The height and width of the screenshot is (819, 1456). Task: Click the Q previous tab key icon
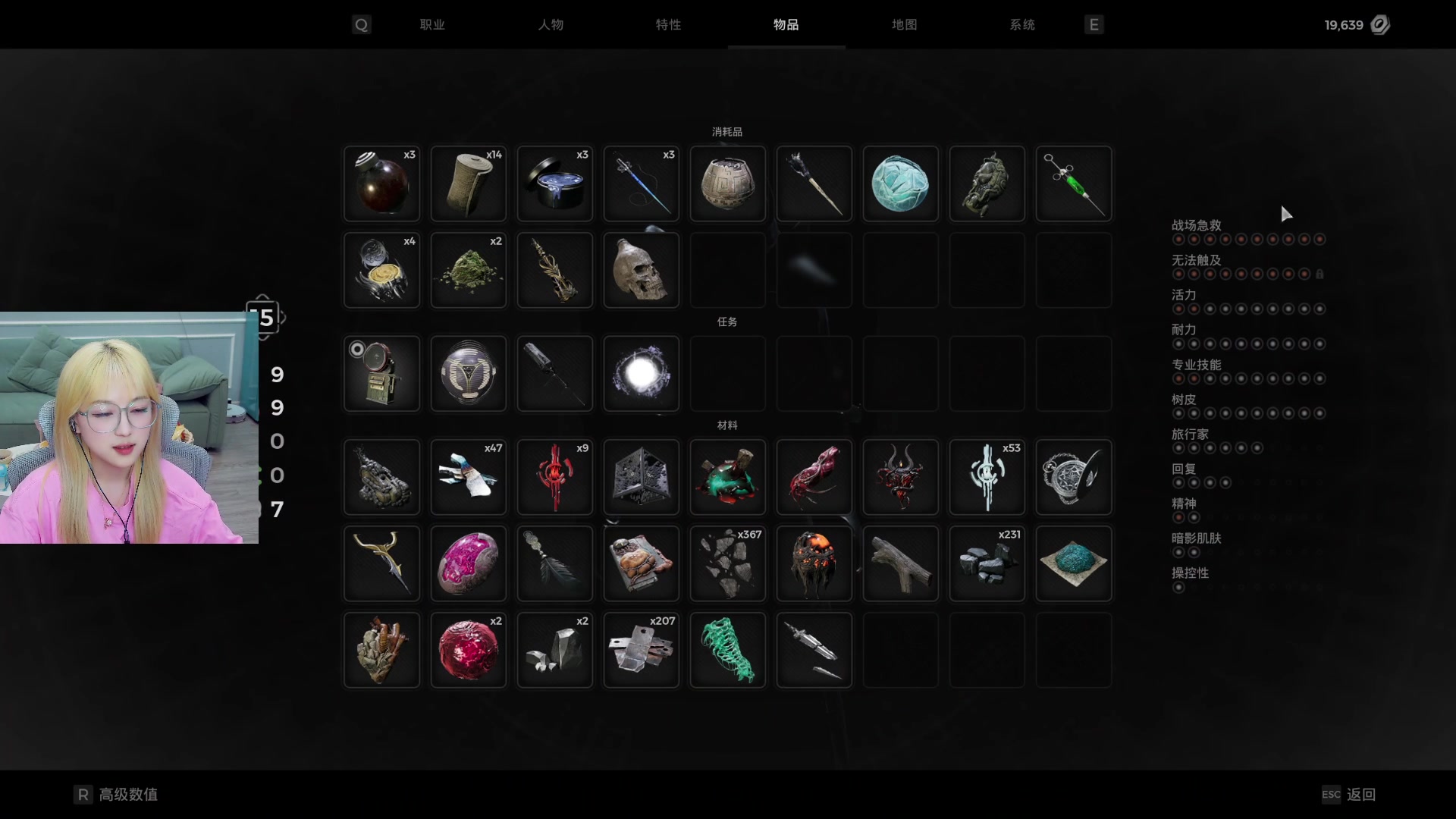click(362, 25)
